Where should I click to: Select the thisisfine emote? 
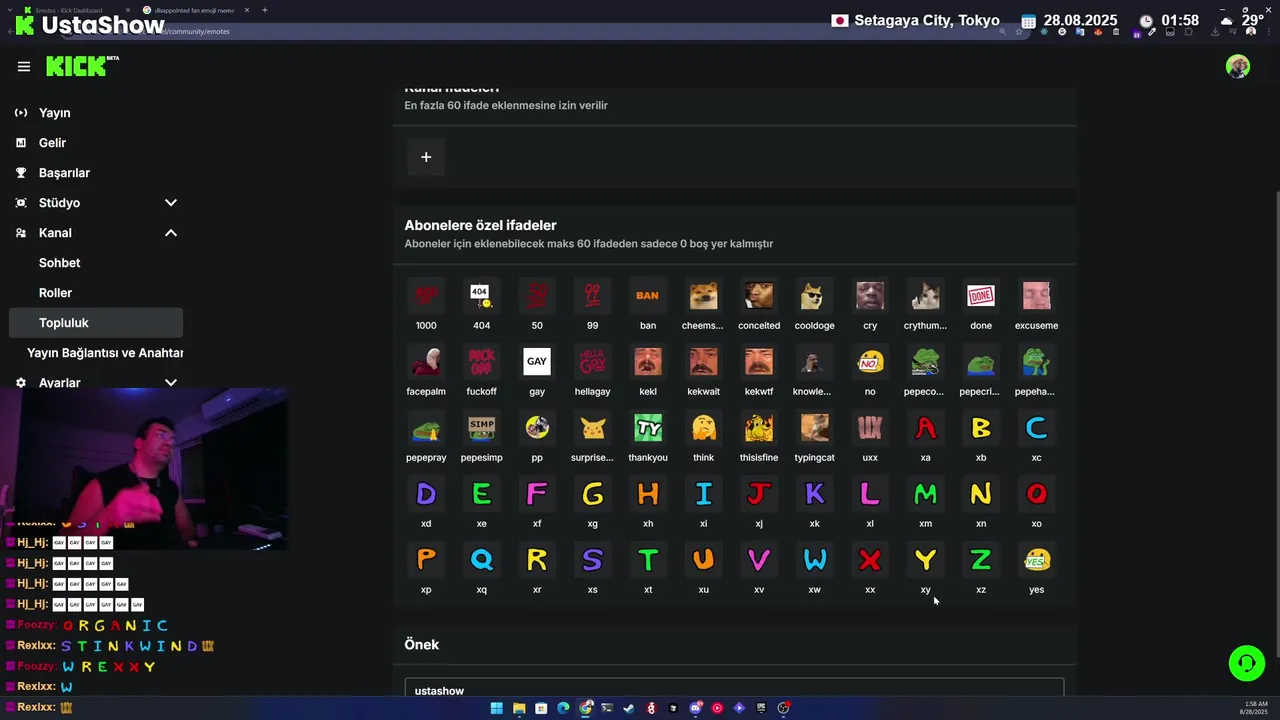pyautogui.click(x=759, y=428)
